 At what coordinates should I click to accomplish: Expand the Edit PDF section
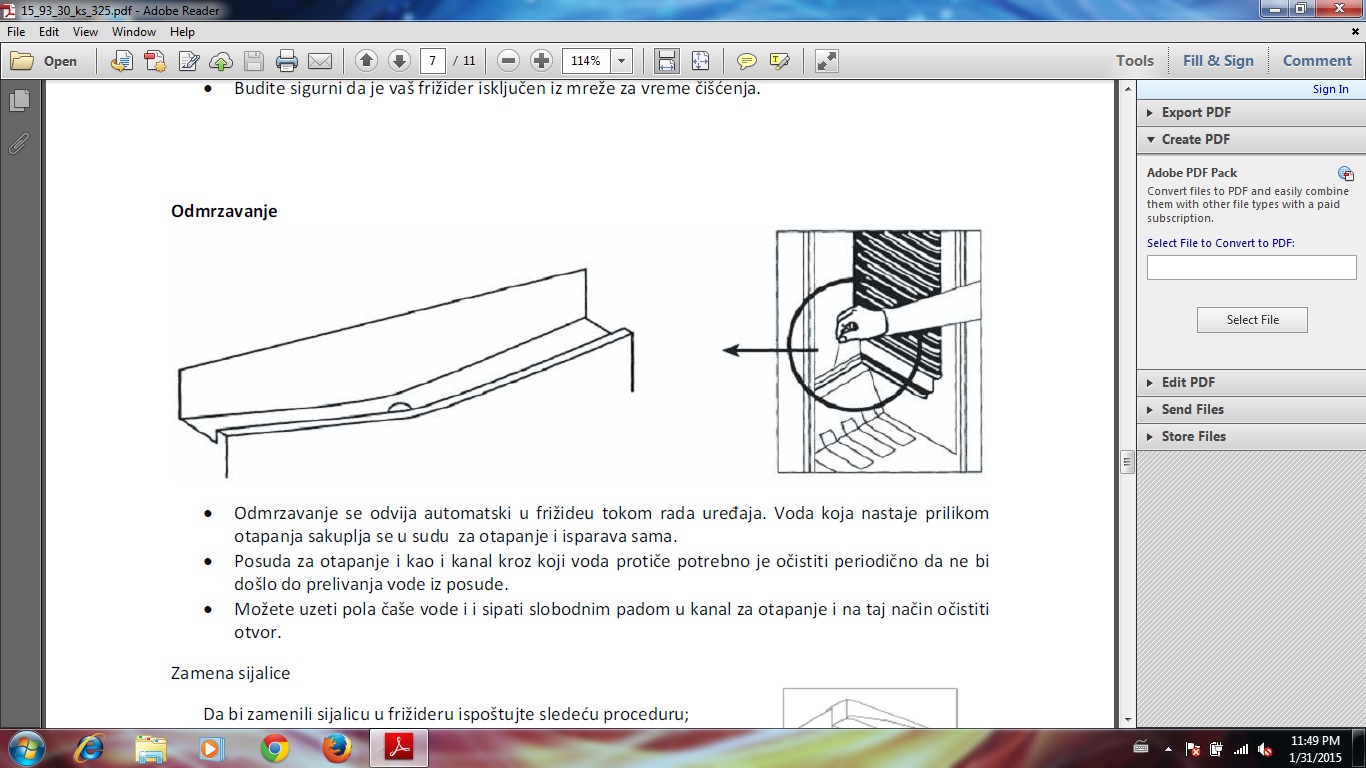click(1187, 382)
